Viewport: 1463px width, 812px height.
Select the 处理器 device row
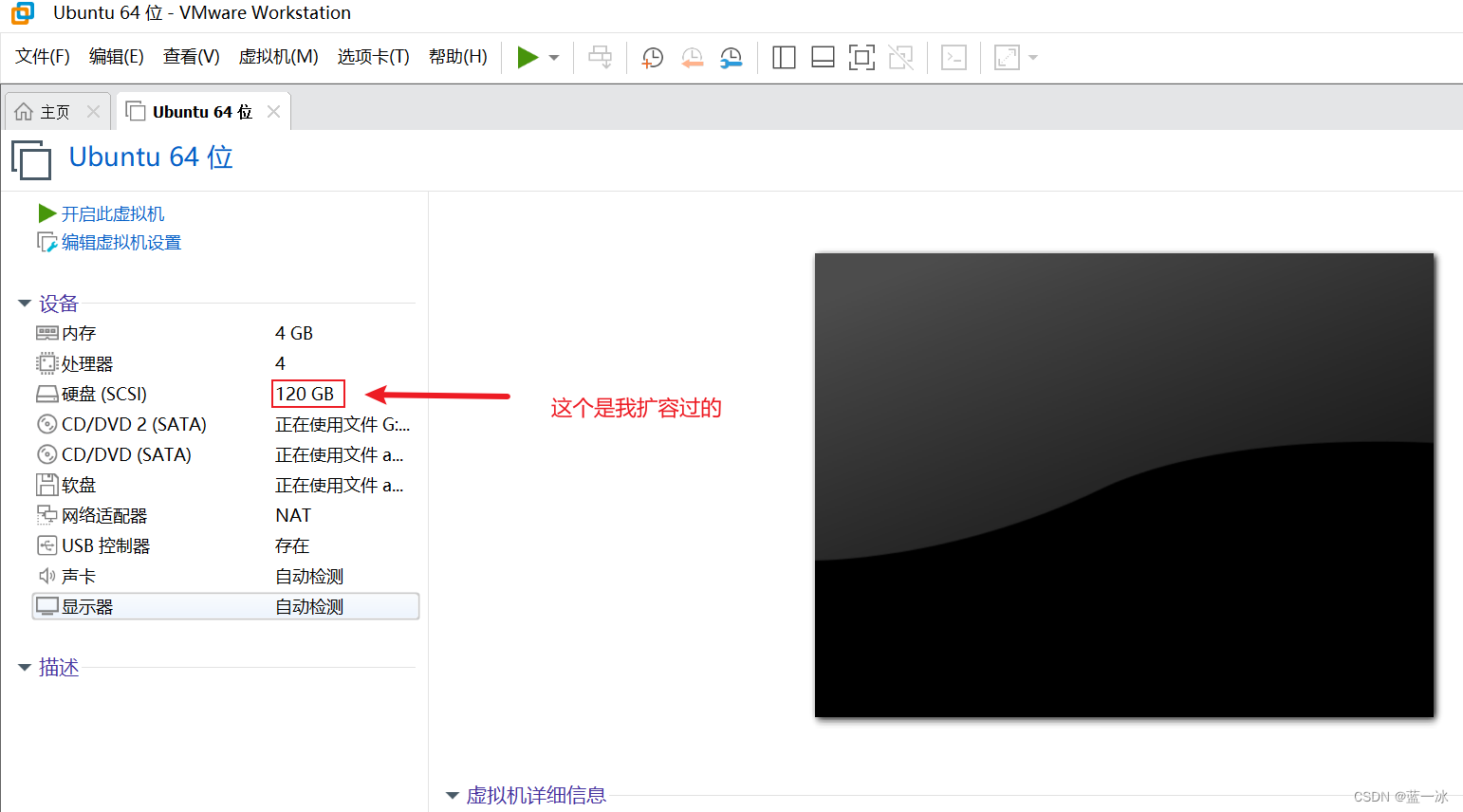[226, 363]
